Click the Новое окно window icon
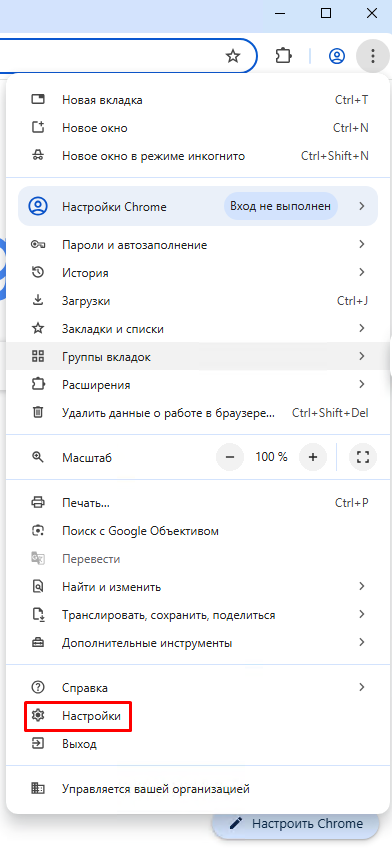The image size is (392, 854). pyautogui.click(x=38, y=128)
